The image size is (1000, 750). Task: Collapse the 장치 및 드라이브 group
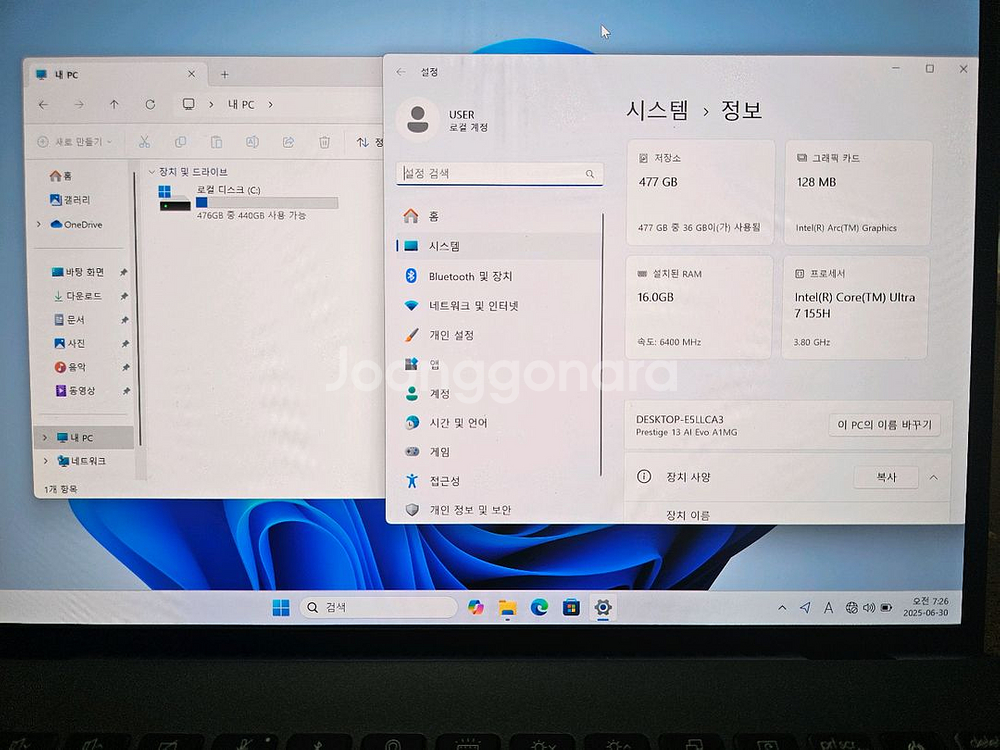152,172
